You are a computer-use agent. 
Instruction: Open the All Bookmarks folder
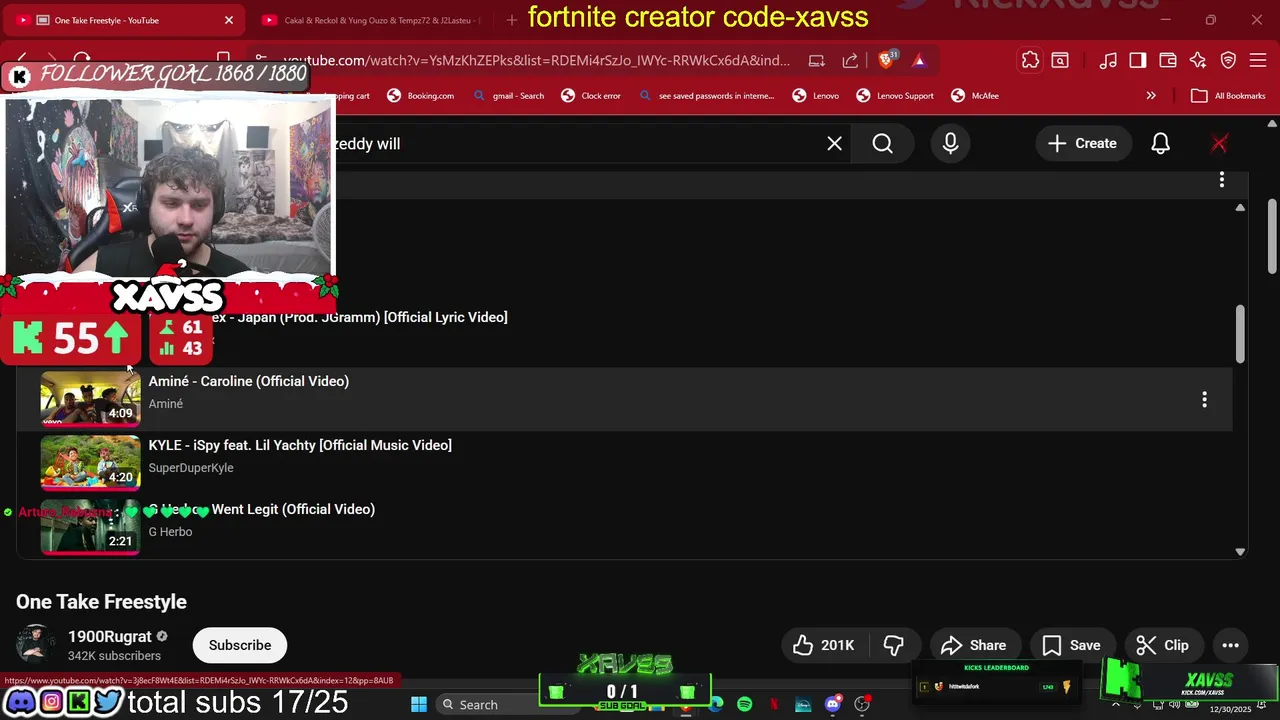coord(1228,96)
